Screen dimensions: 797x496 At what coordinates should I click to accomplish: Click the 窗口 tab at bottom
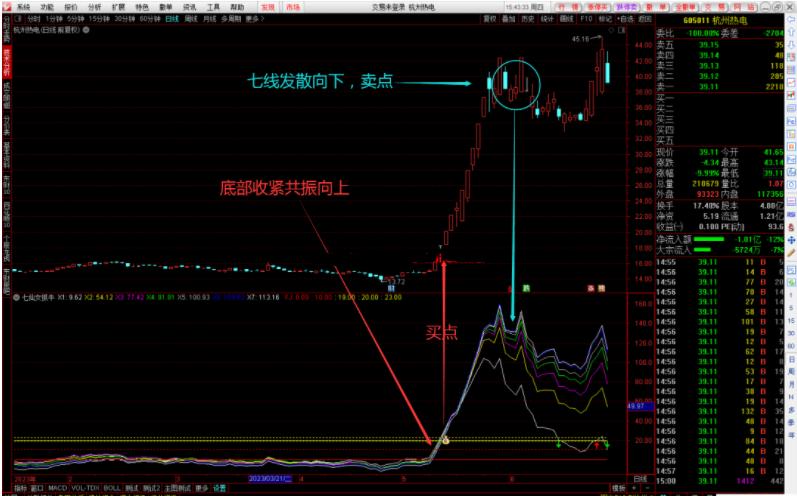pyautogui.click(x=37, y=488)
